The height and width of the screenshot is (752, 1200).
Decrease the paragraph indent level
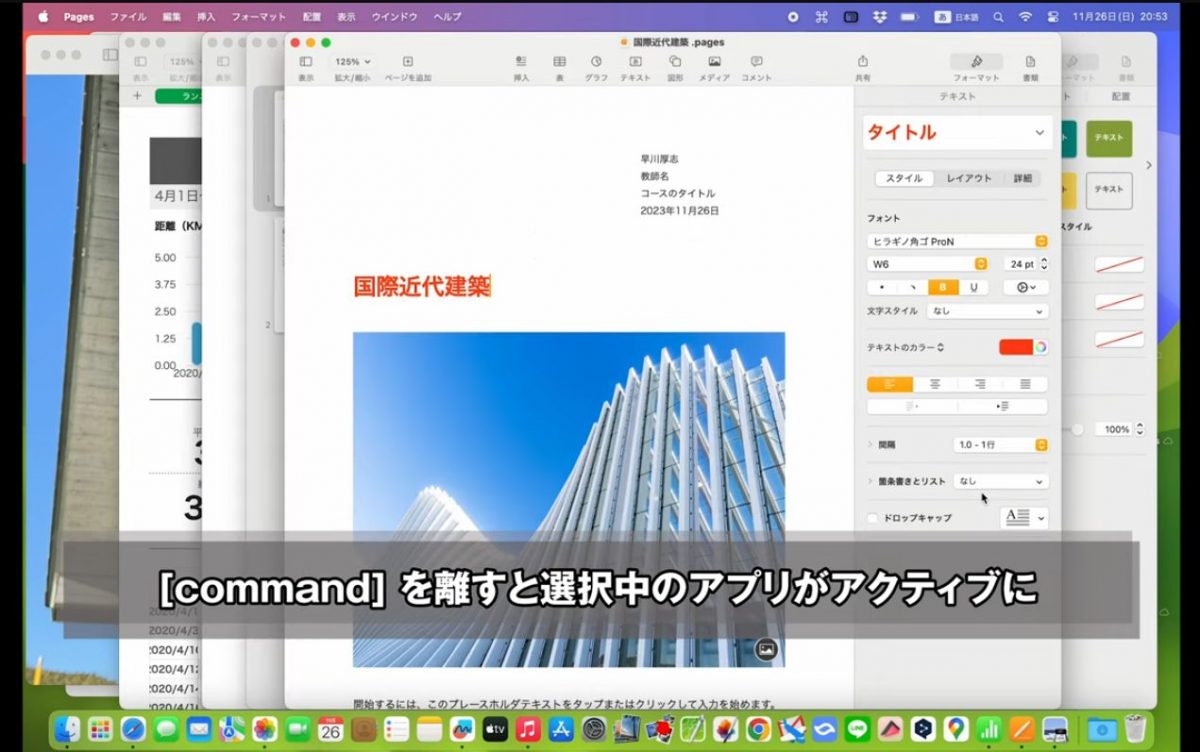912,406
